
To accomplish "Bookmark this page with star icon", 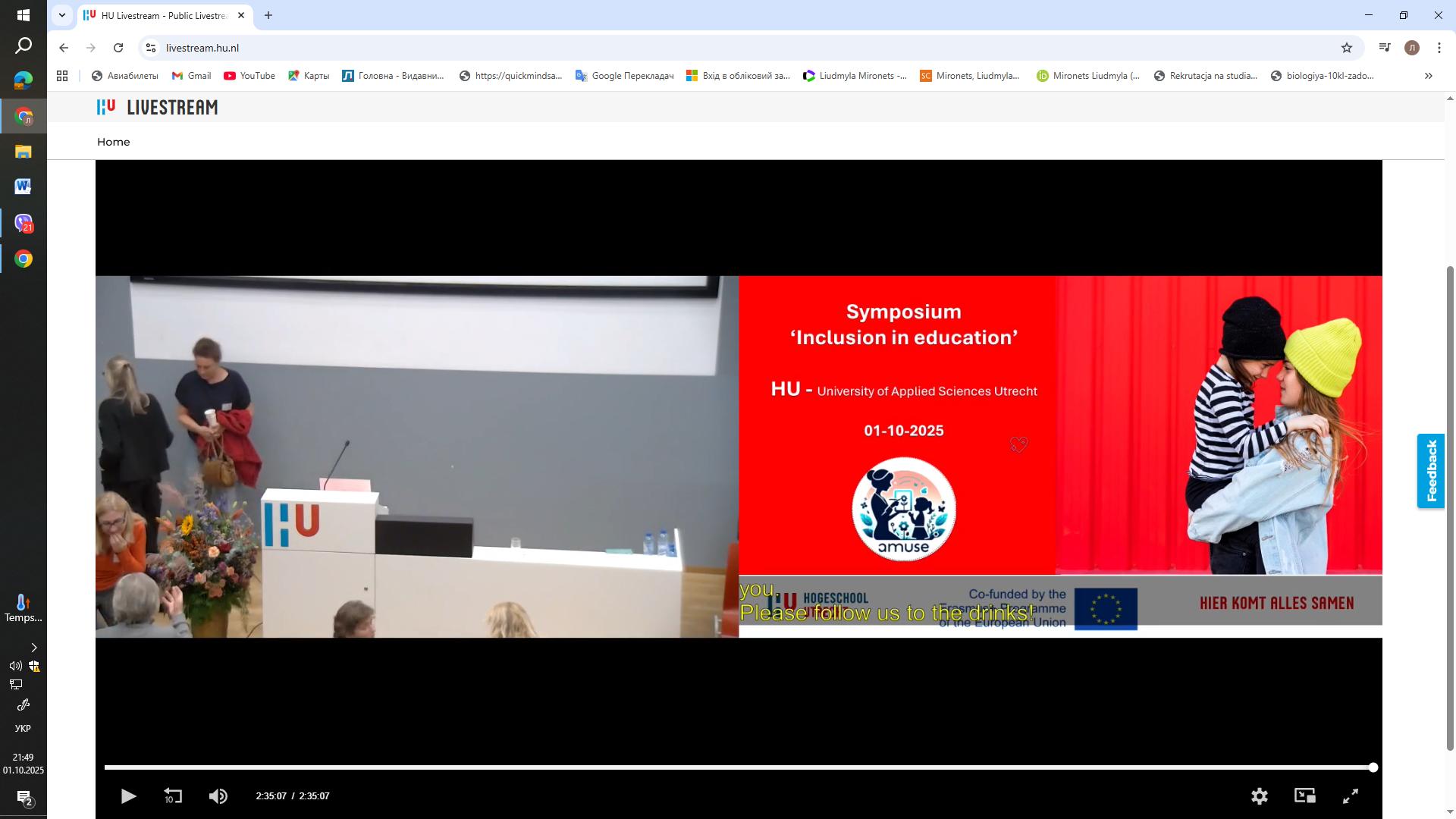I will pyautogui.click(x=1346, y=48).
